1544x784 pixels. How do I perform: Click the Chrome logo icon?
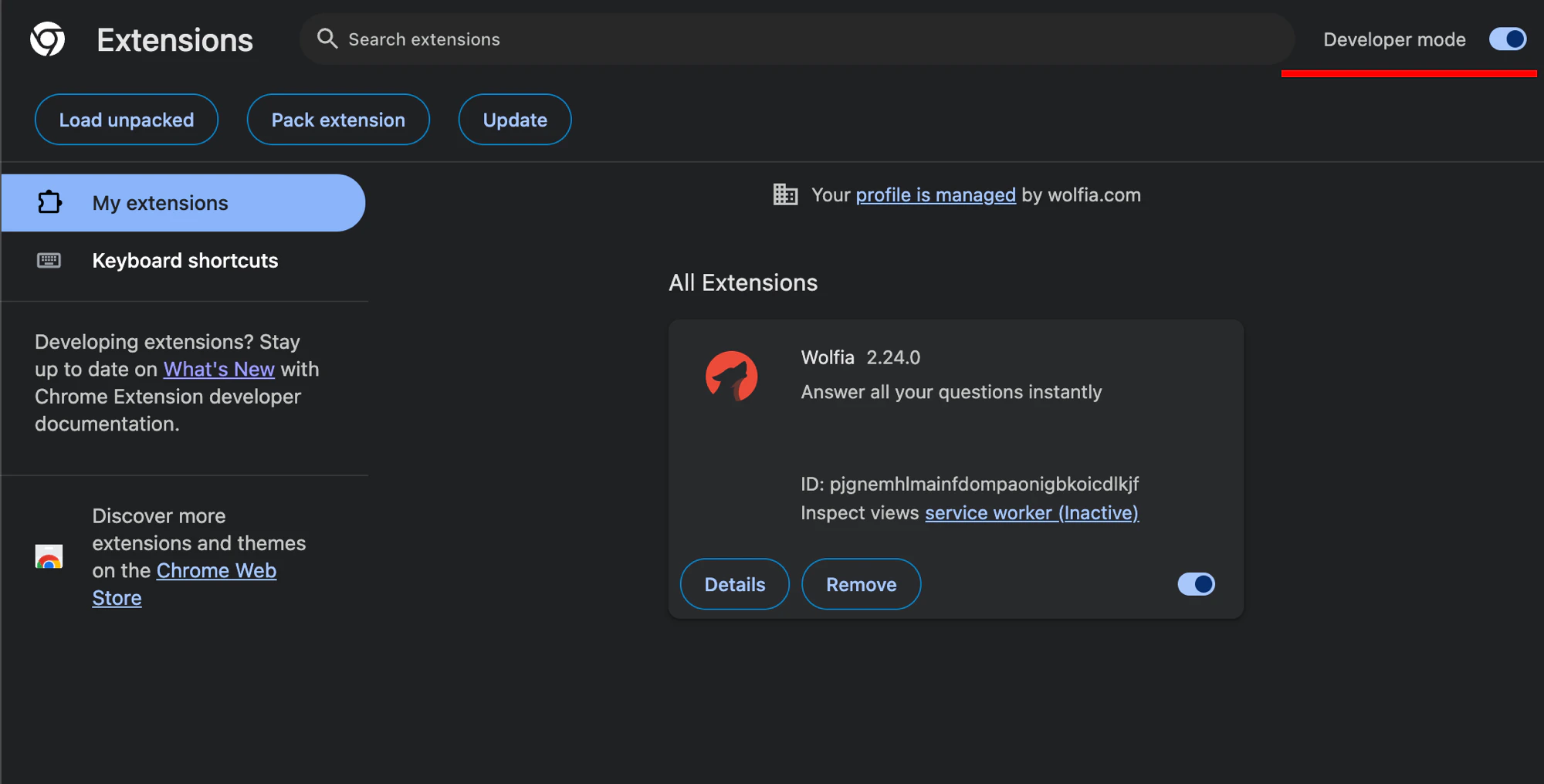[x=47, y=39]
